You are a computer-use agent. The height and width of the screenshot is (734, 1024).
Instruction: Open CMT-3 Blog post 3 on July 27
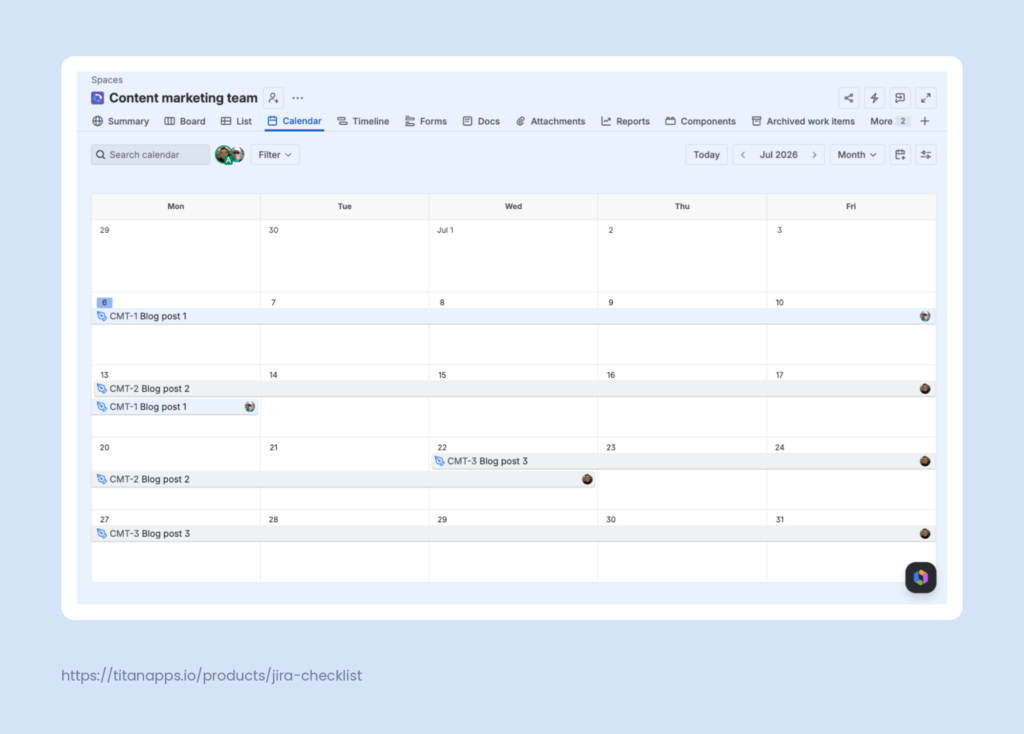(x=513, y=534)
